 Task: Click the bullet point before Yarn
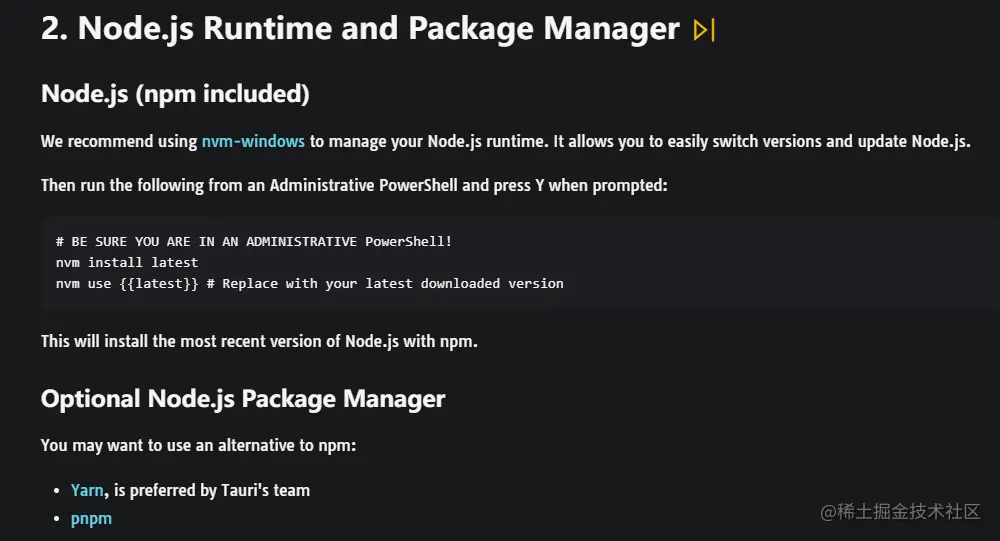tap(56, 491)
